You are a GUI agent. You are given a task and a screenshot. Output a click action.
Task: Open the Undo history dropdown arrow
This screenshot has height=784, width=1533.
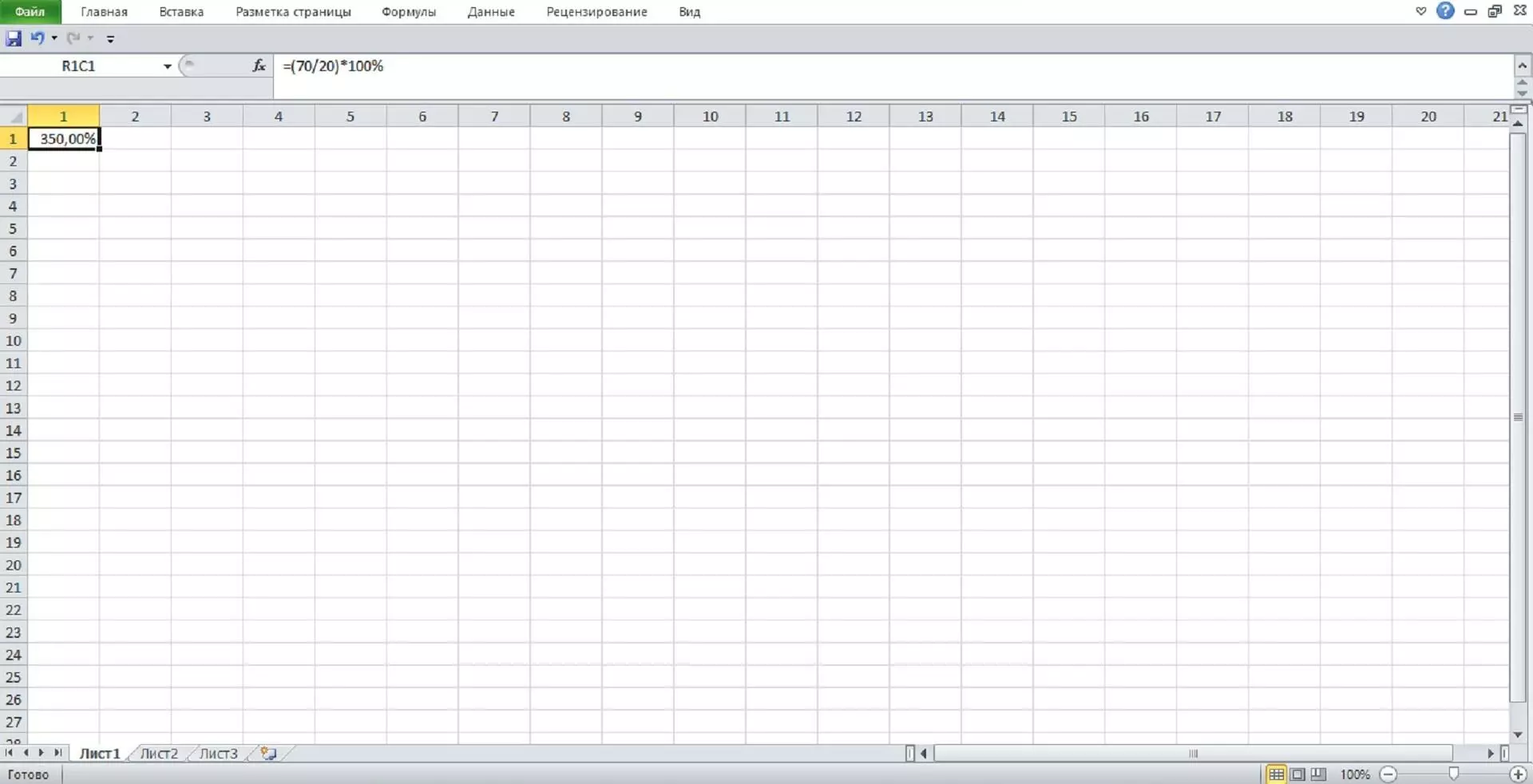click(x=54, y=38)
